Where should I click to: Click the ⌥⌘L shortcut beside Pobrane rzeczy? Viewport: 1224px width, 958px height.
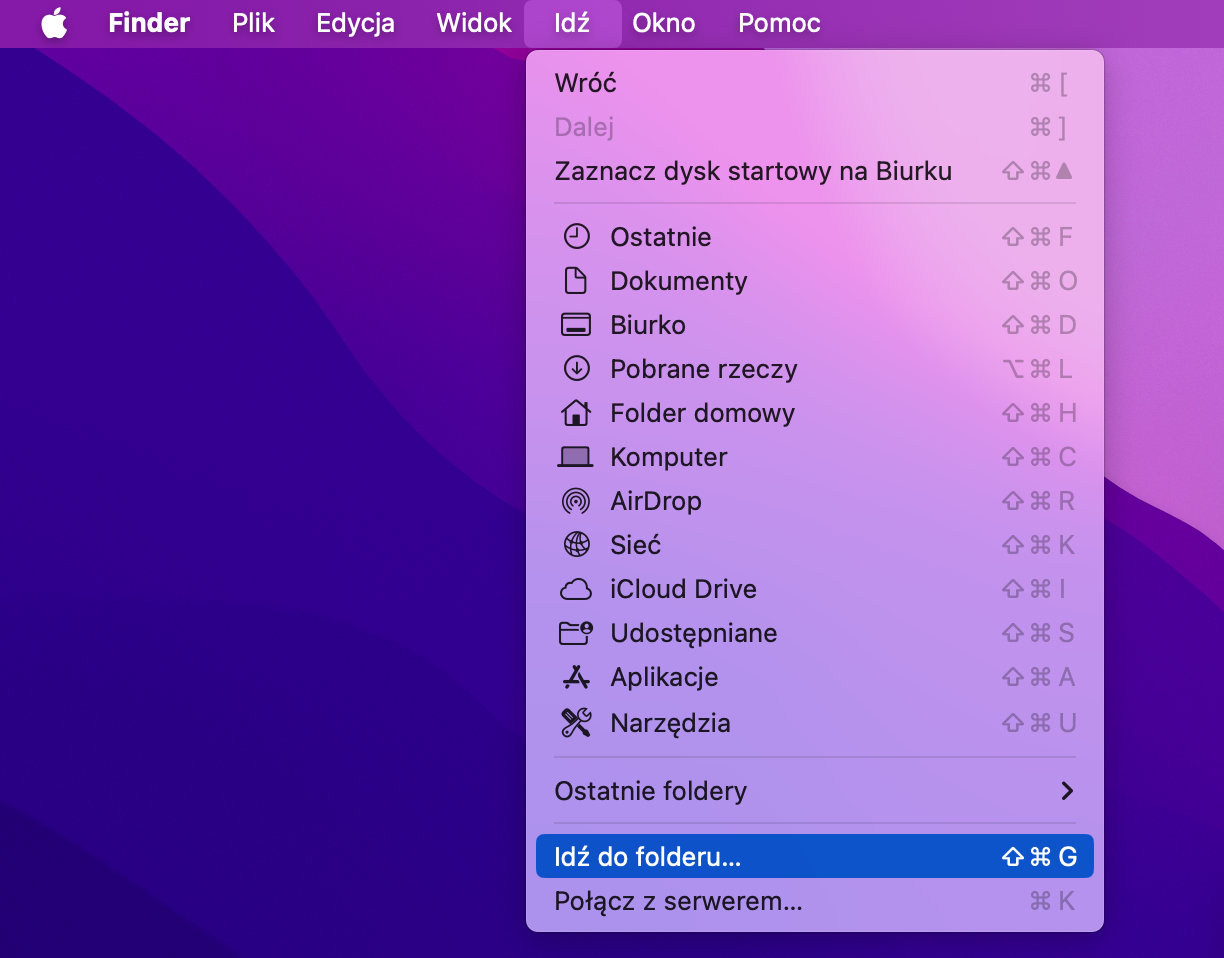pos(1037,369)
